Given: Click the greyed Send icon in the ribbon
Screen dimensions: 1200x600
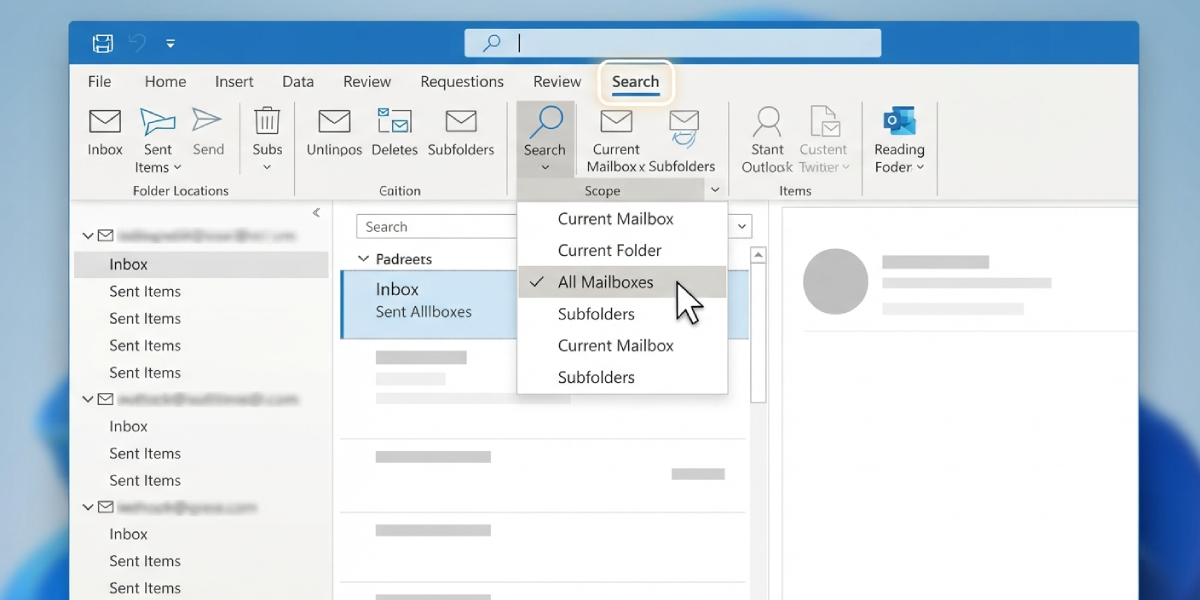Looking at the screenshot, I should [x=207, y=121].
